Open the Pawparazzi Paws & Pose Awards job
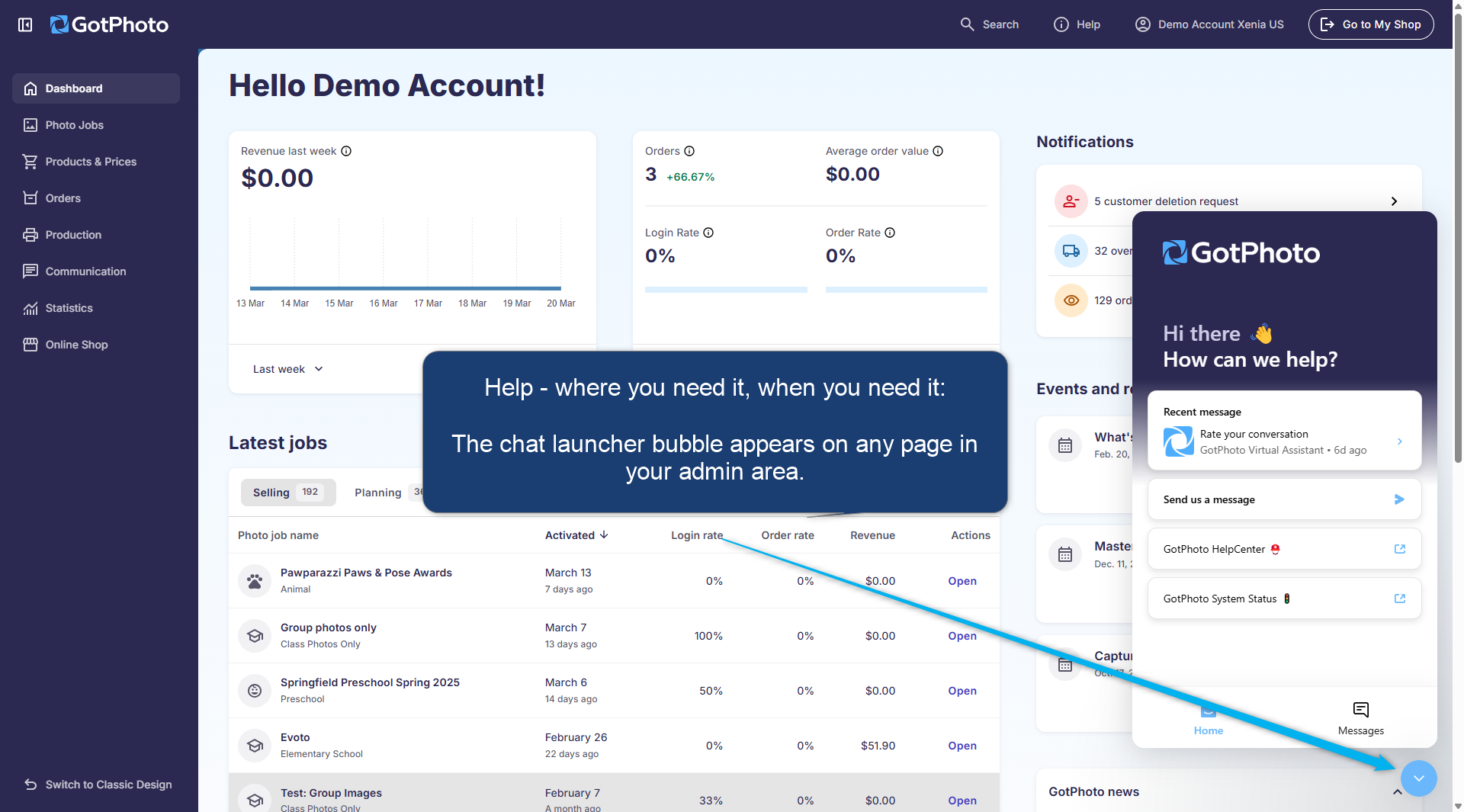 click(x=366, y=573)
